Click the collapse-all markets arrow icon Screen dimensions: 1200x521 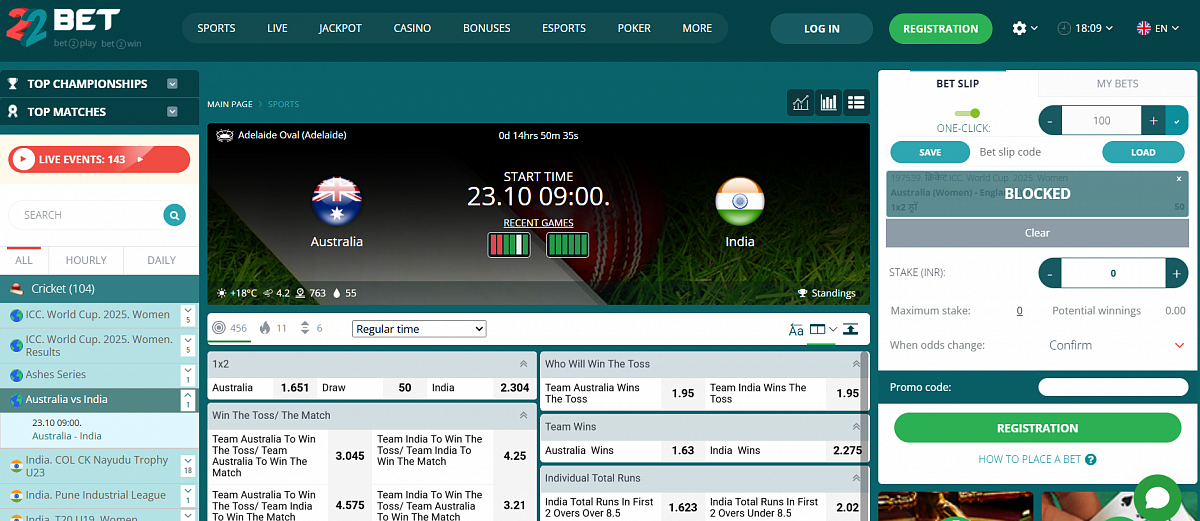pos(851,329)
